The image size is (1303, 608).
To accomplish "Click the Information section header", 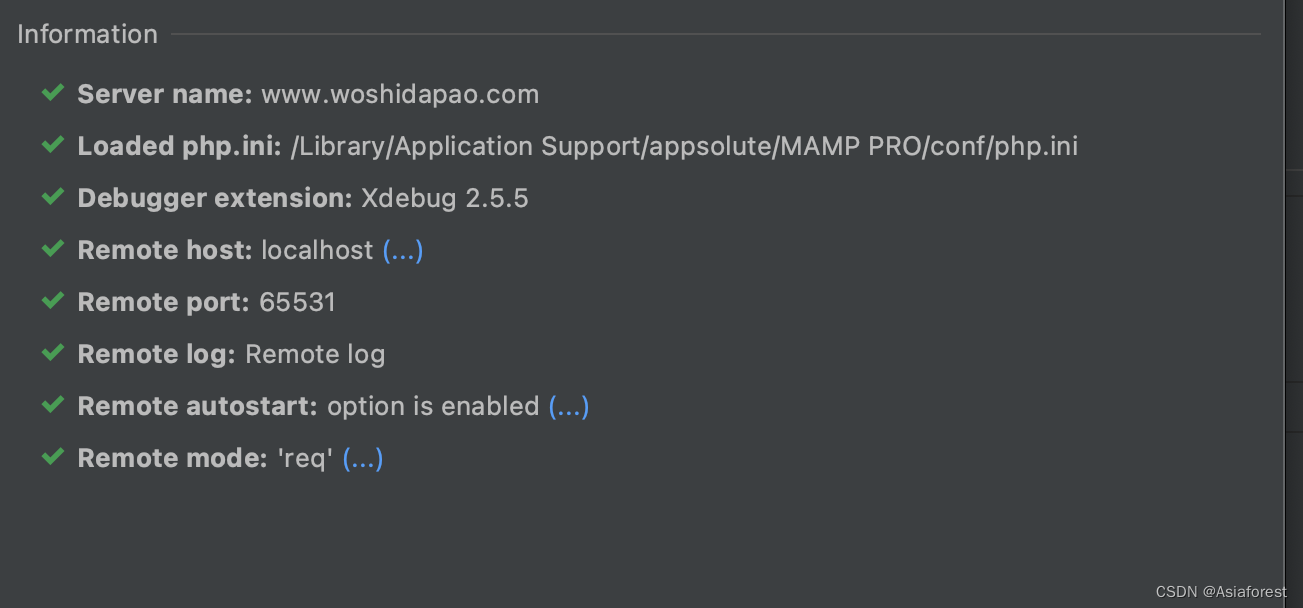I will coord(87,33).
